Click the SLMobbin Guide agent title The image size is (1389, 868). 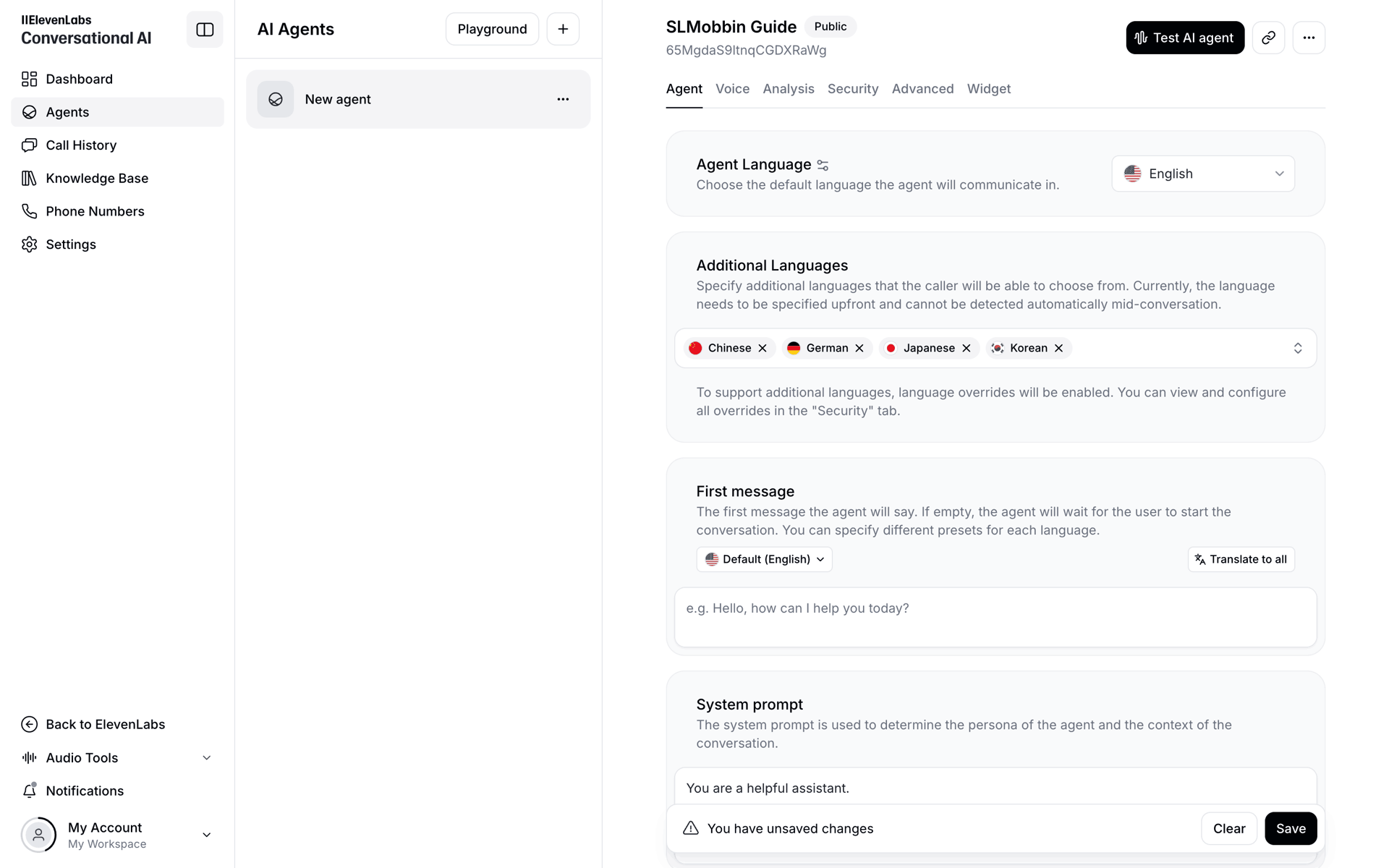[x=731, y=27]
